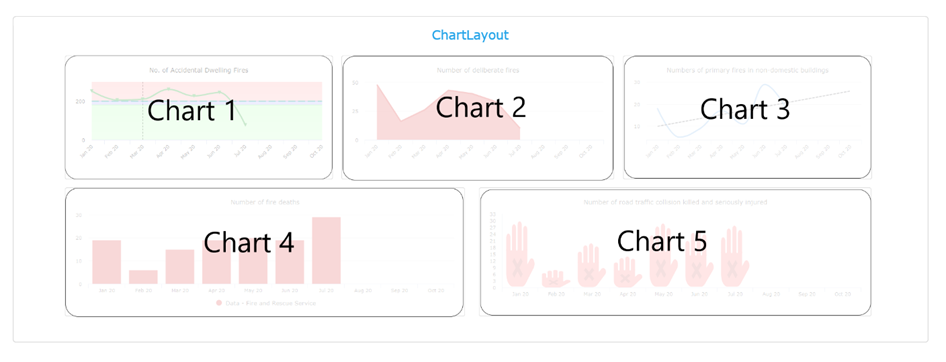Click the dotted trend line in Chart 3
The height and width of the screenshot is (362, 946).
pos(754,109)
